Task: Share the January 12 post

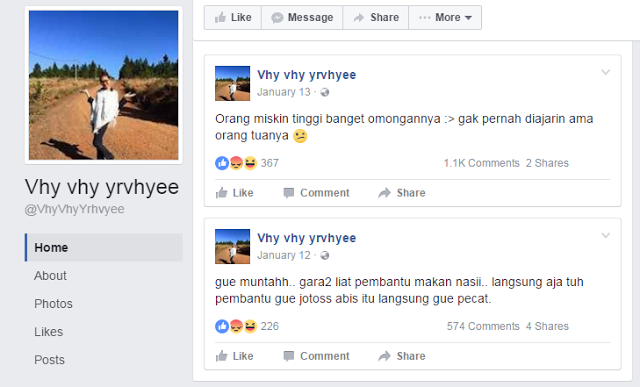Action: coord(402,356)
